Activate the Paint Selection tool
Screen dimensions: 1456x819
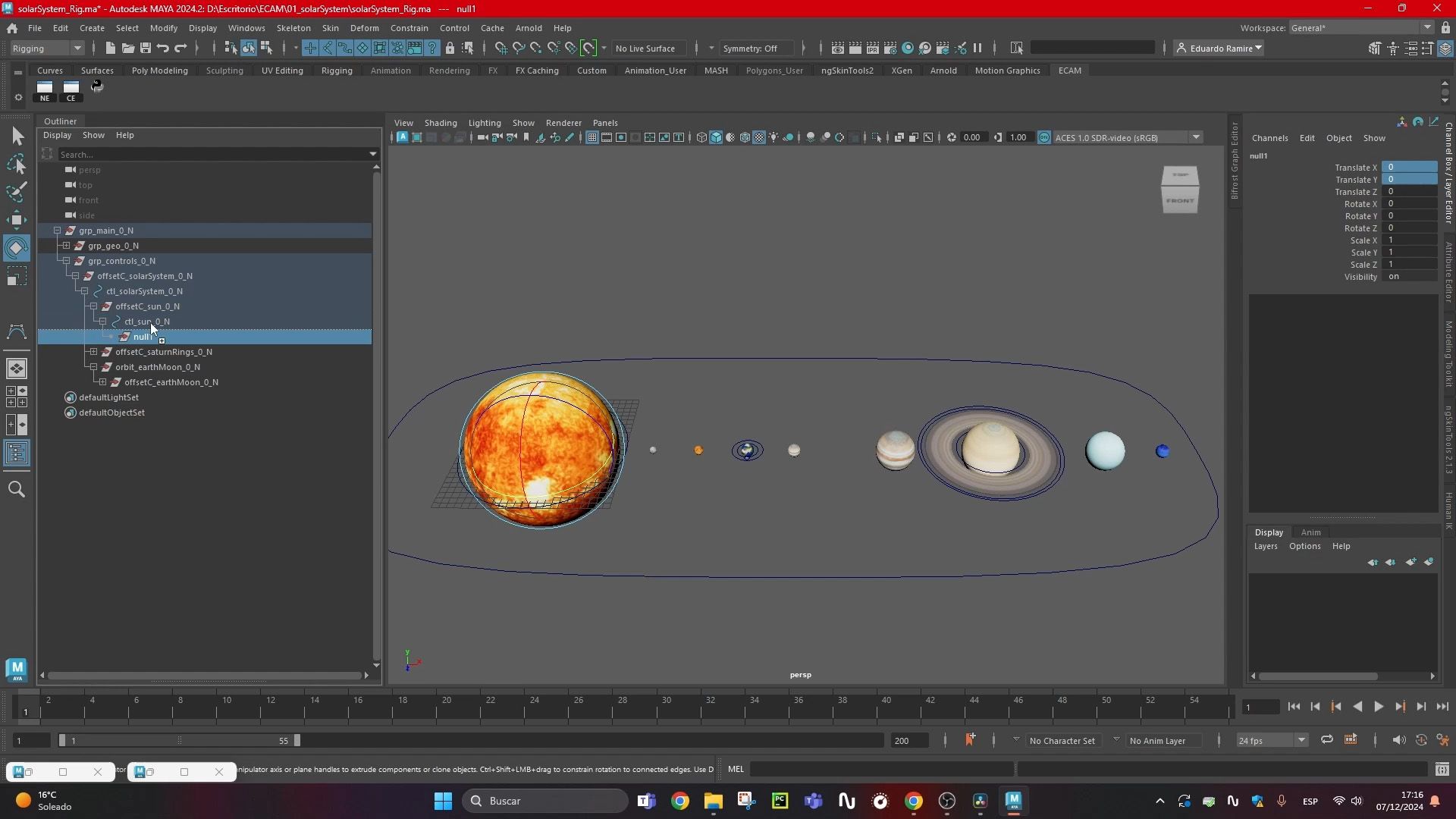(17, 192)
